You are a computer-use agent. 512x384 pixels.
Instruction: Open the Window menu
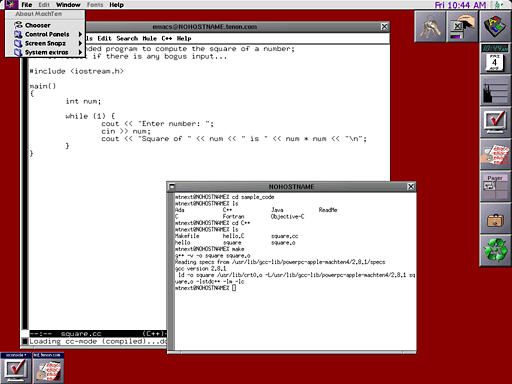pyautogui.click(x=68, y=5)
